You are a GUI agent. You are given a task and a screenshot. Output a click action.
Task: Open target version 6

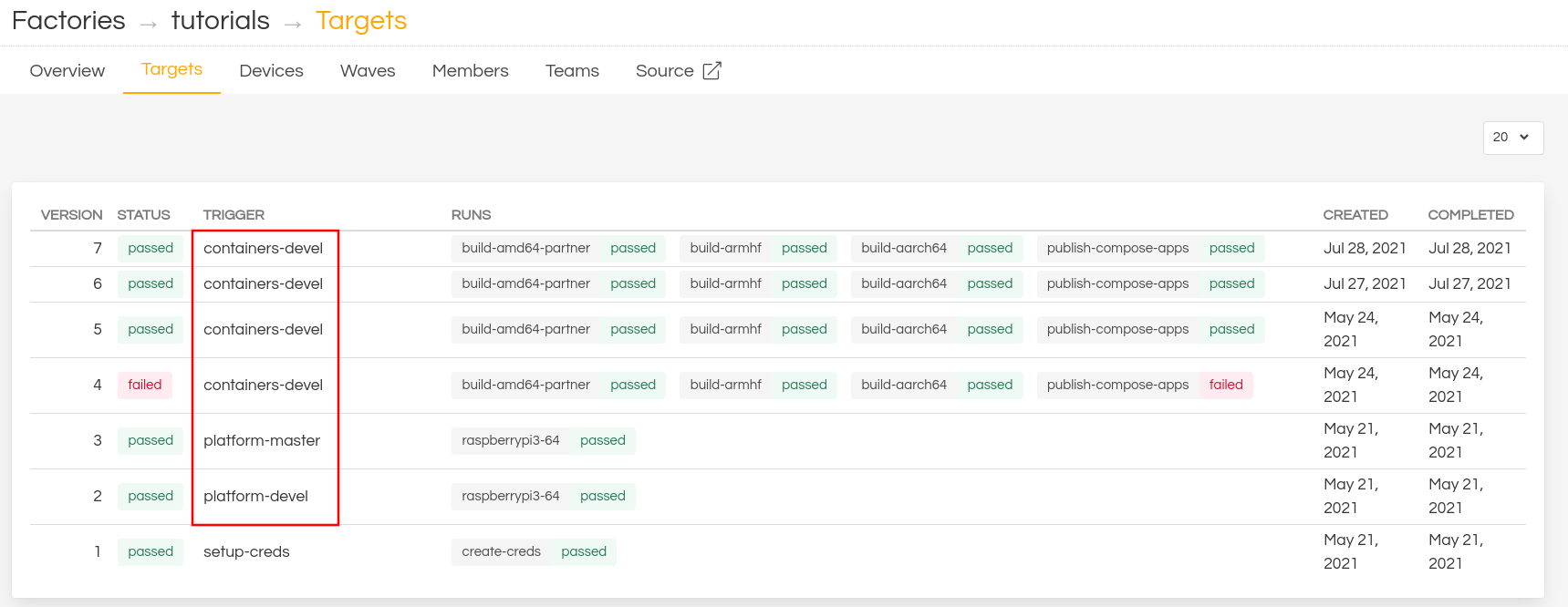click(x=98, y=283)
